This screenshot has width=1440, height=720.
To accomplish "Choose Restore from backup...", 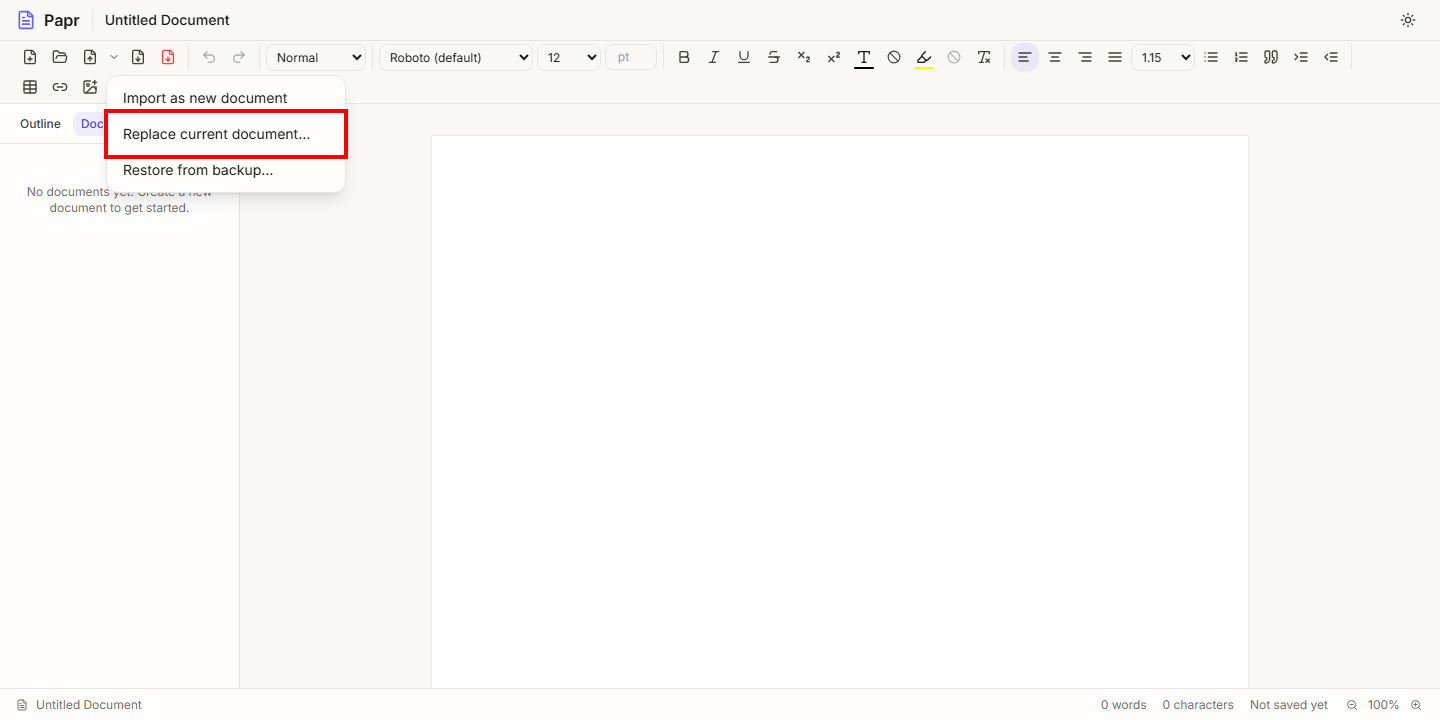I will click(226, 170).
